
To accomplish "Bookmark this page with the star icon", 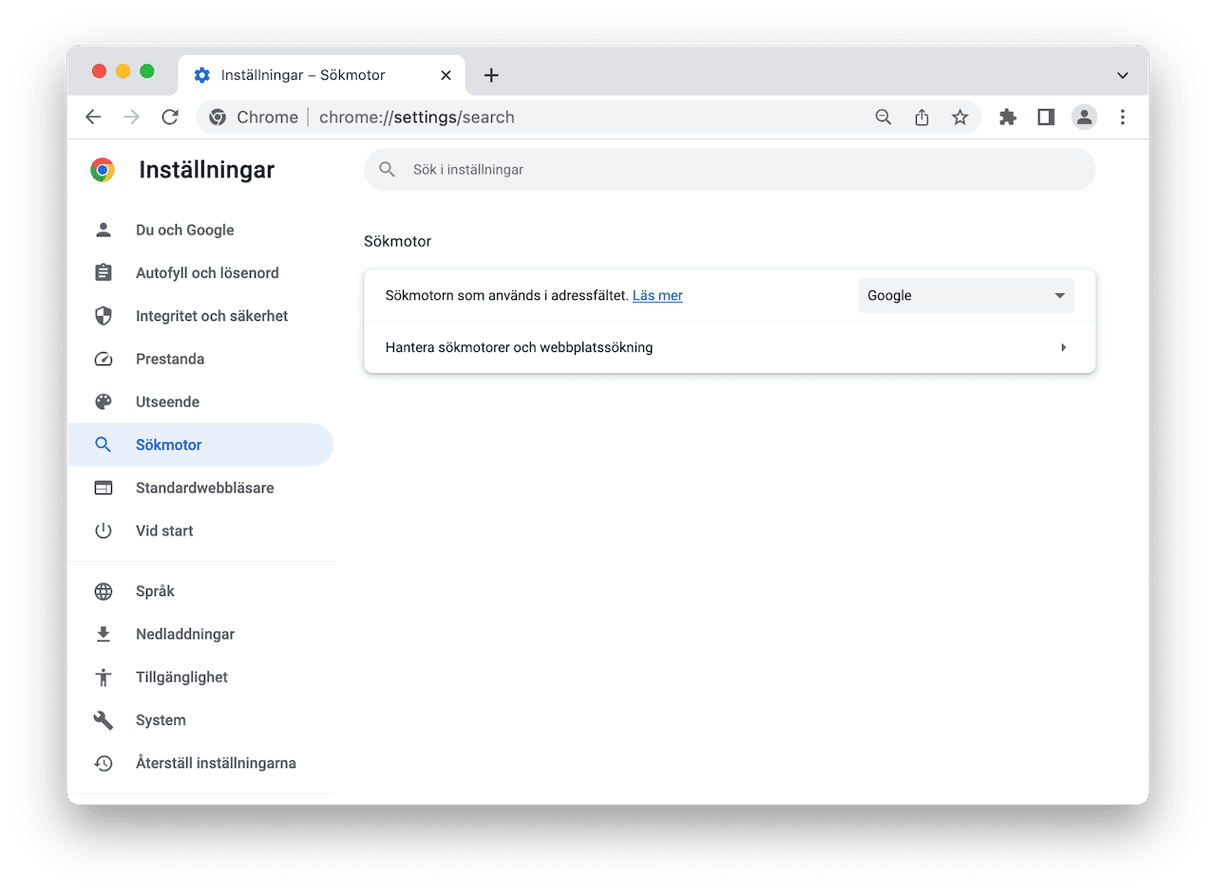I will tap(960, 117).
